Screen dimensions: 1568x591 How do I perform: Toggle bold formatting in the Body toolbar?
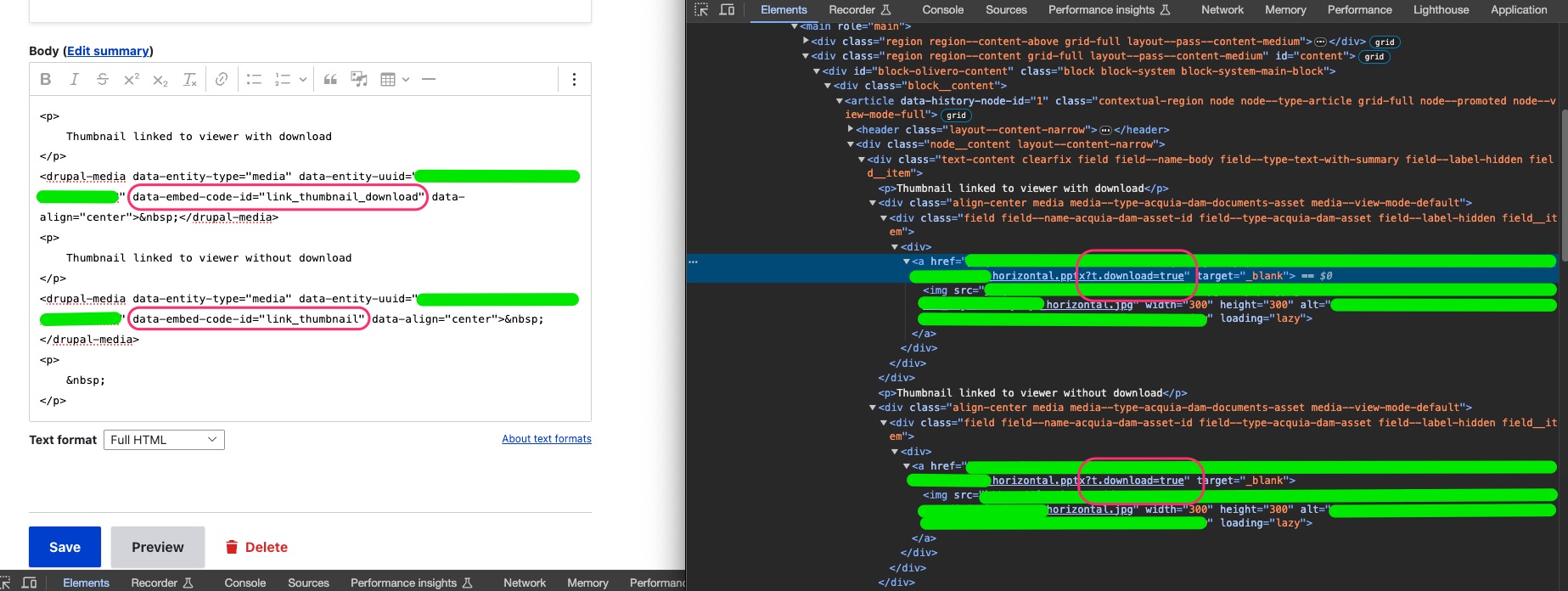pos(46,79)
